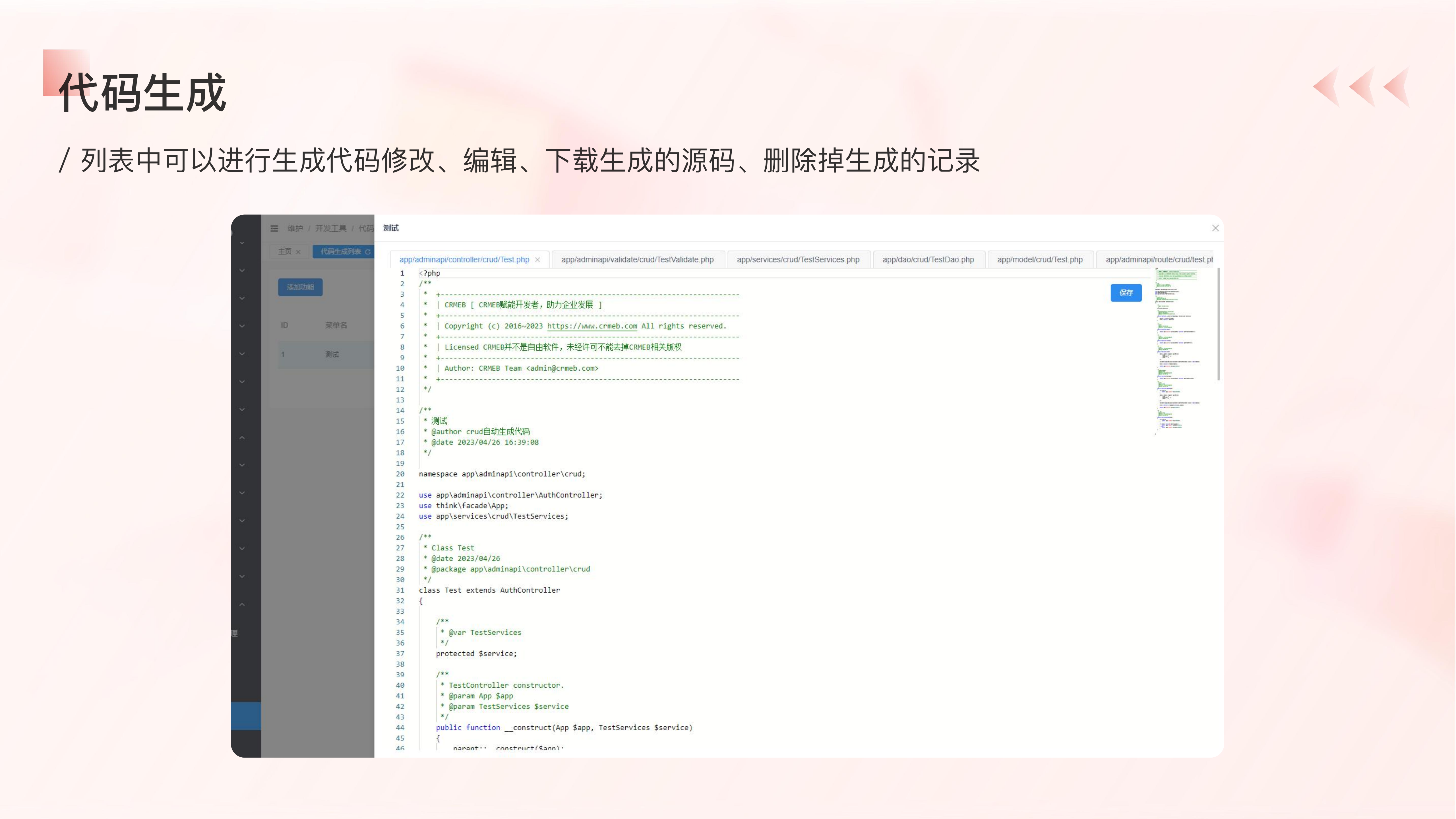Close the 测试 dialog with the X icon

(x=1215, y=228)
